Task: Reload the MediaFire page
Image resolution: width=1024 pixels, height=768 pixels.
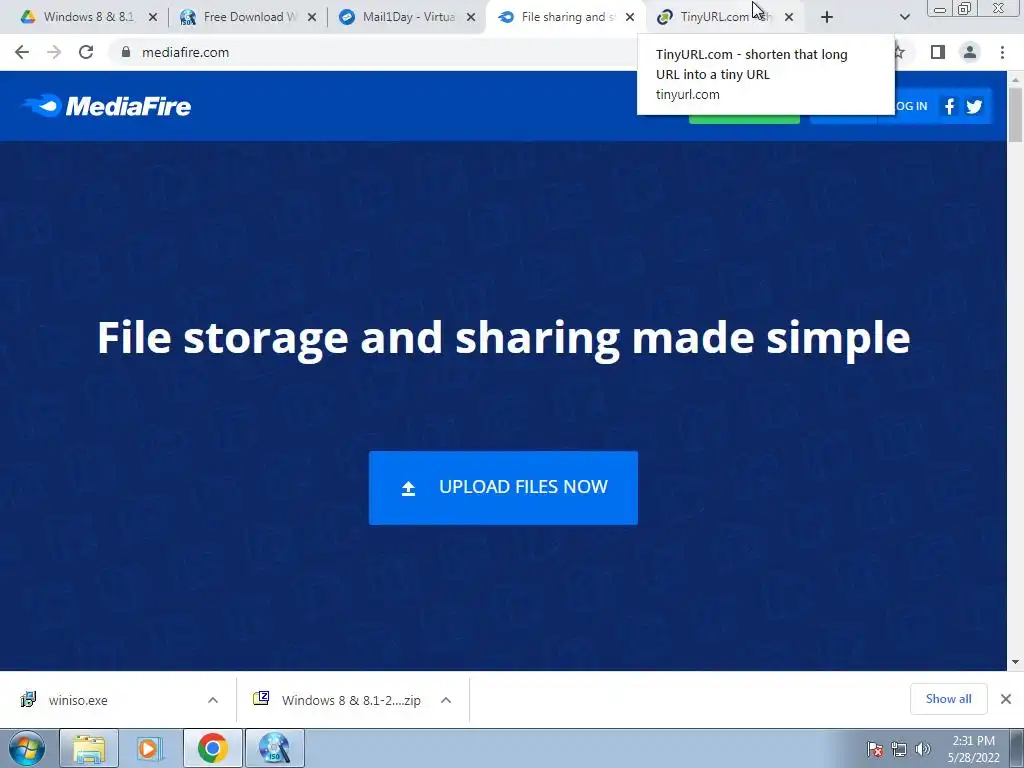Action: click(86, 52)
